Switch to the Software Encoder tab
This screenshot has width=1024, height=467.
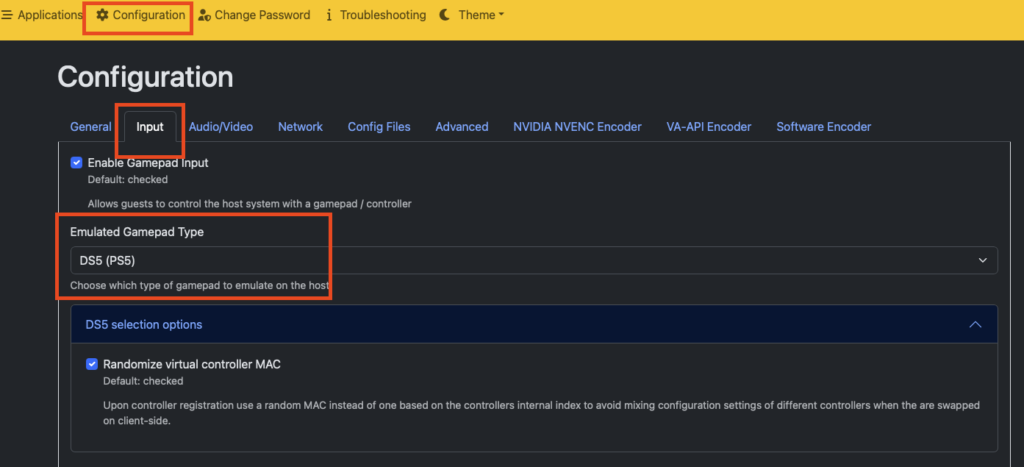823,127
